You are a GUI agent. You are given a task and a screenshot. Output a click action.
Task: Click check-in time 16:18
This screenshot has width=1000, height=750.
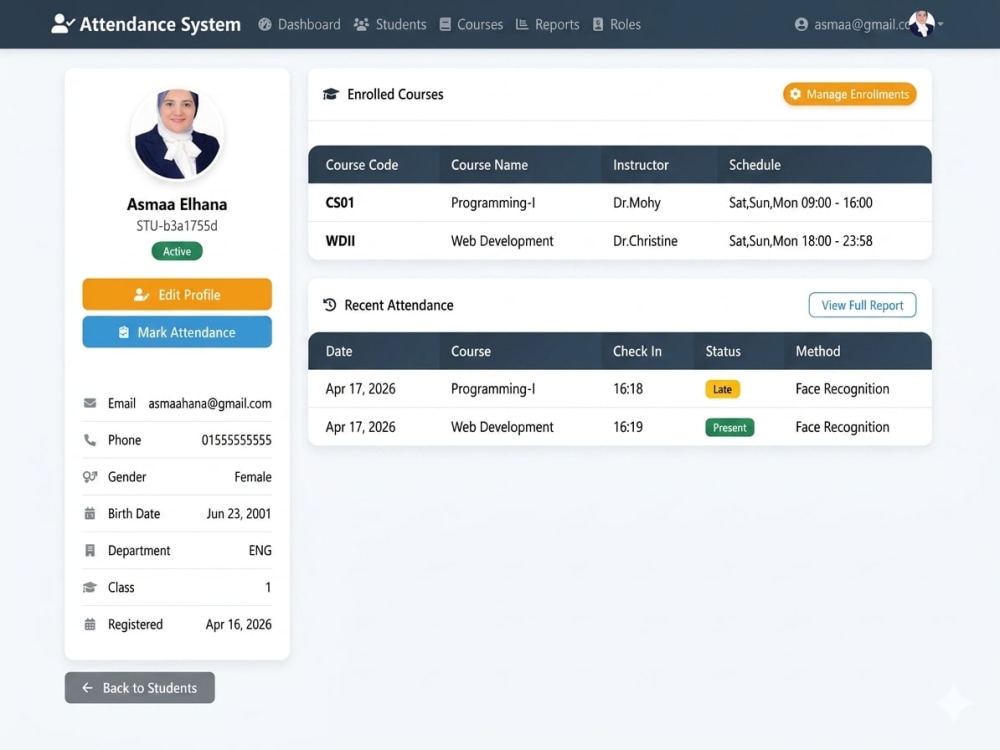tap(628, 389)
